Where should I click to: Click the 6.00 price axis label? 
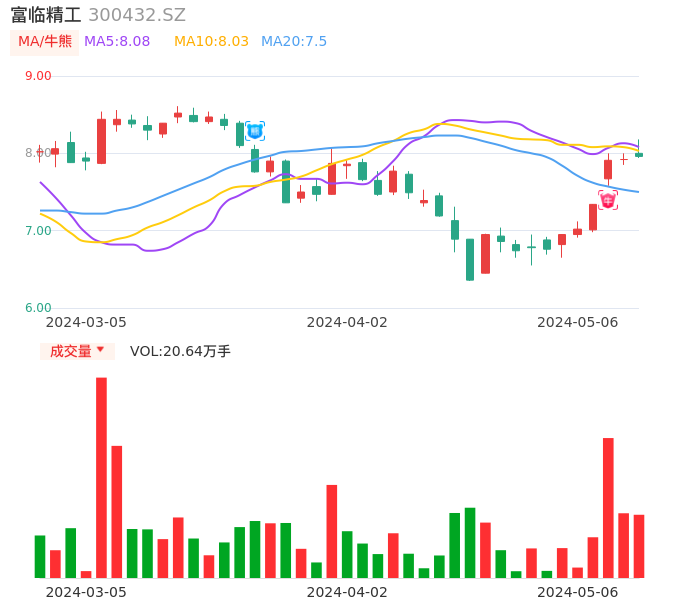pyautogui.click(x=38, y=308)
